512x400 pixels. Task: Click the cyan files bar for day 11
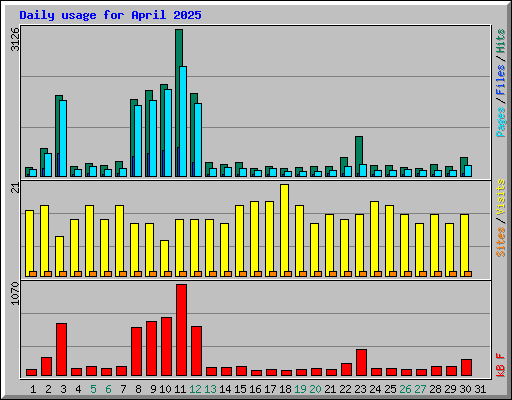click(x=183, y=121)
